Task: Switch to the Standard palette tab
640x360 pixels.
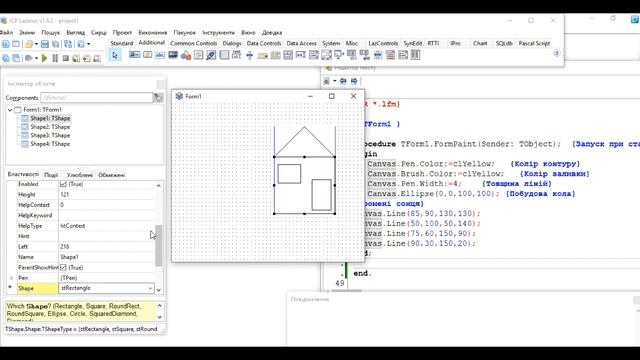Action: click(x=122, y=43)
